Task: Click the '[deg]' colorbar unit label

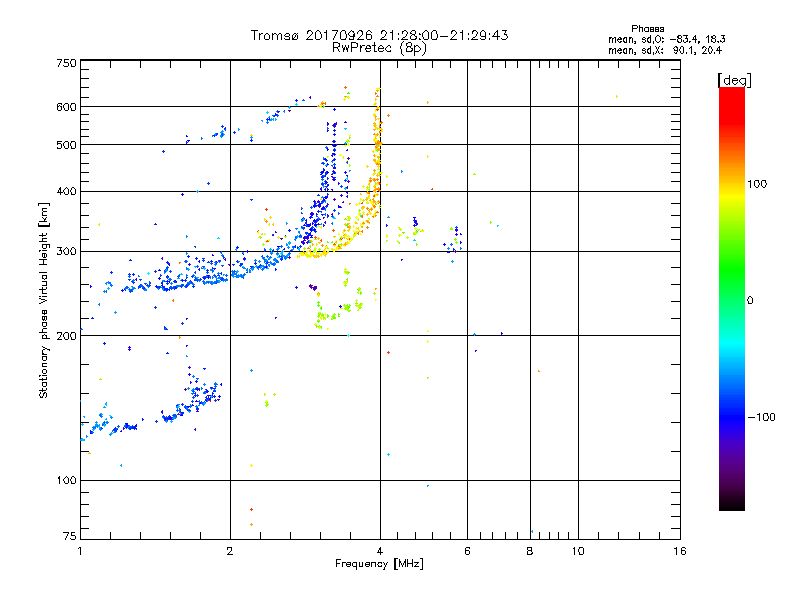Action: point(734,80)
